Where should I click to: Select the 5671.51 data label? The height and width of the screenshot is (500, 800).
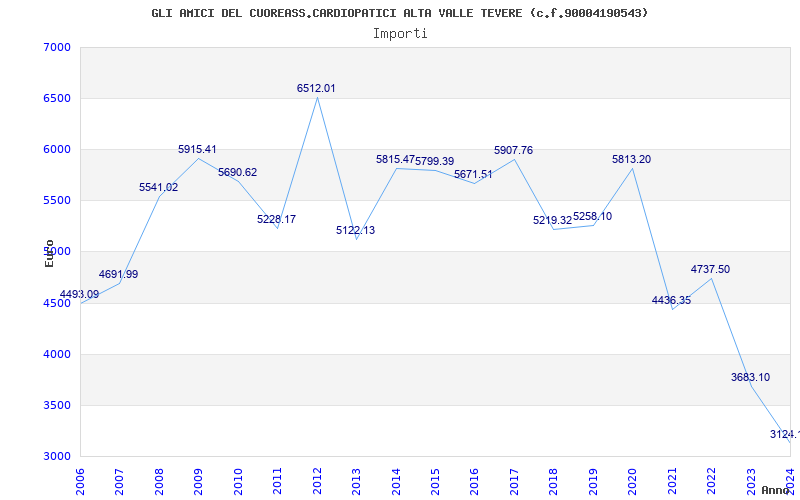tap(473, 174)
